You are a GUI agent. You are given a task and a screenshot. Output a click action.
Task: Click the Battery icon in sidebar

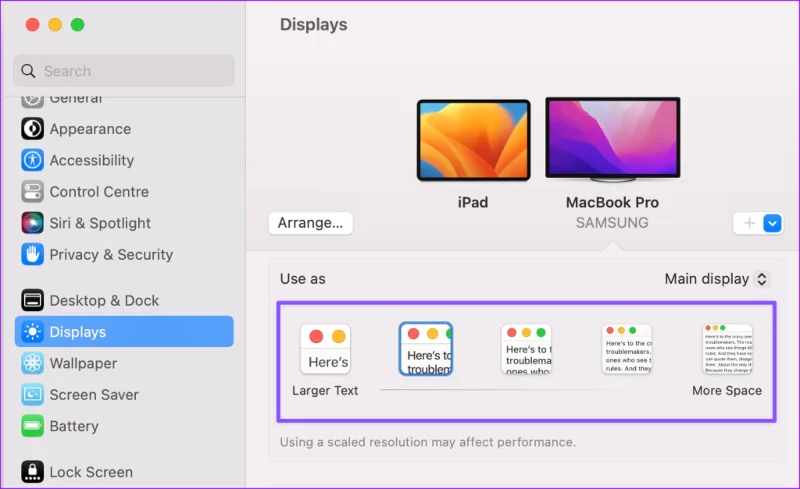(x=32, y=426)
